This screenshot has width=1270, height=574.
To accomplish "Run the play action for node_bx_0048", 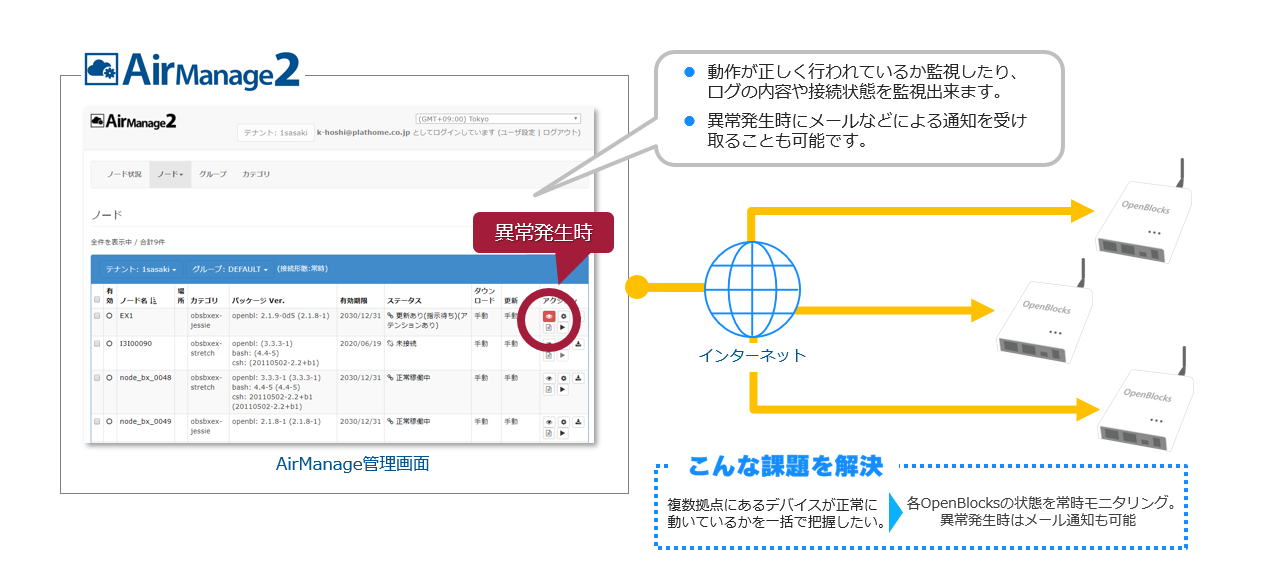I will tap(563, 390).
